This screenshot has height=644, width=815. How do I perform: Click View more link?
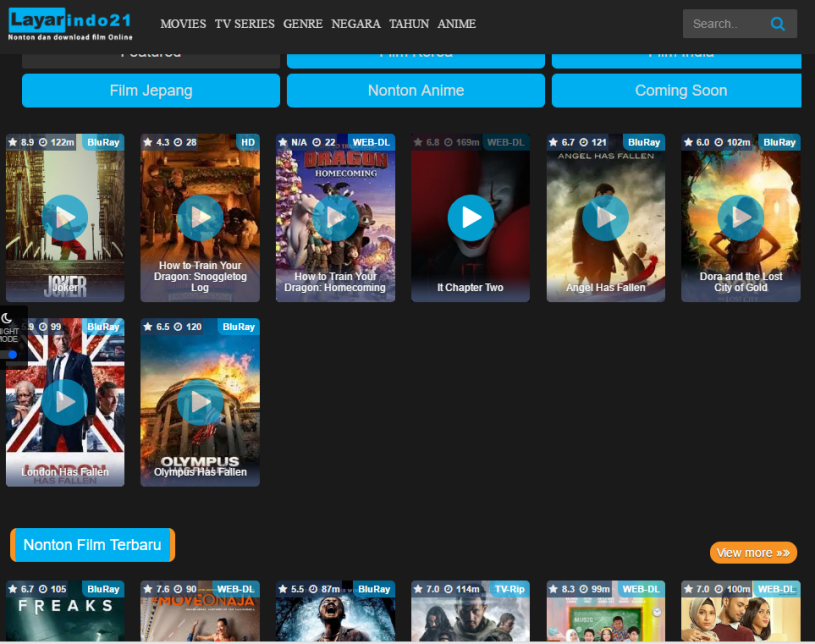tap(753, 552)
